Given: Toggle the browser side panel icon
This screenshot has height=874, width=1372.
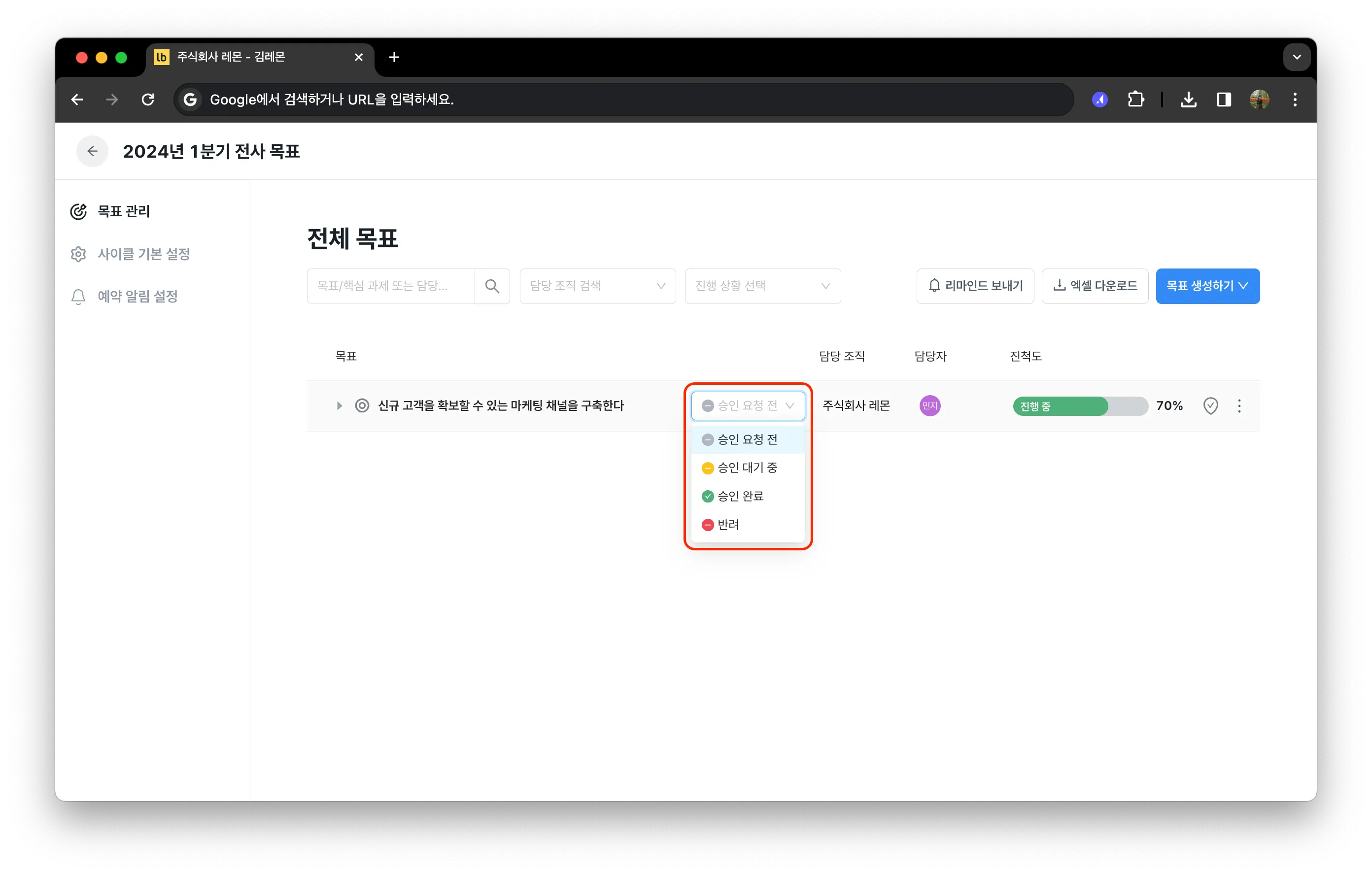Looking at the screenshot, I should (1223, 100).
